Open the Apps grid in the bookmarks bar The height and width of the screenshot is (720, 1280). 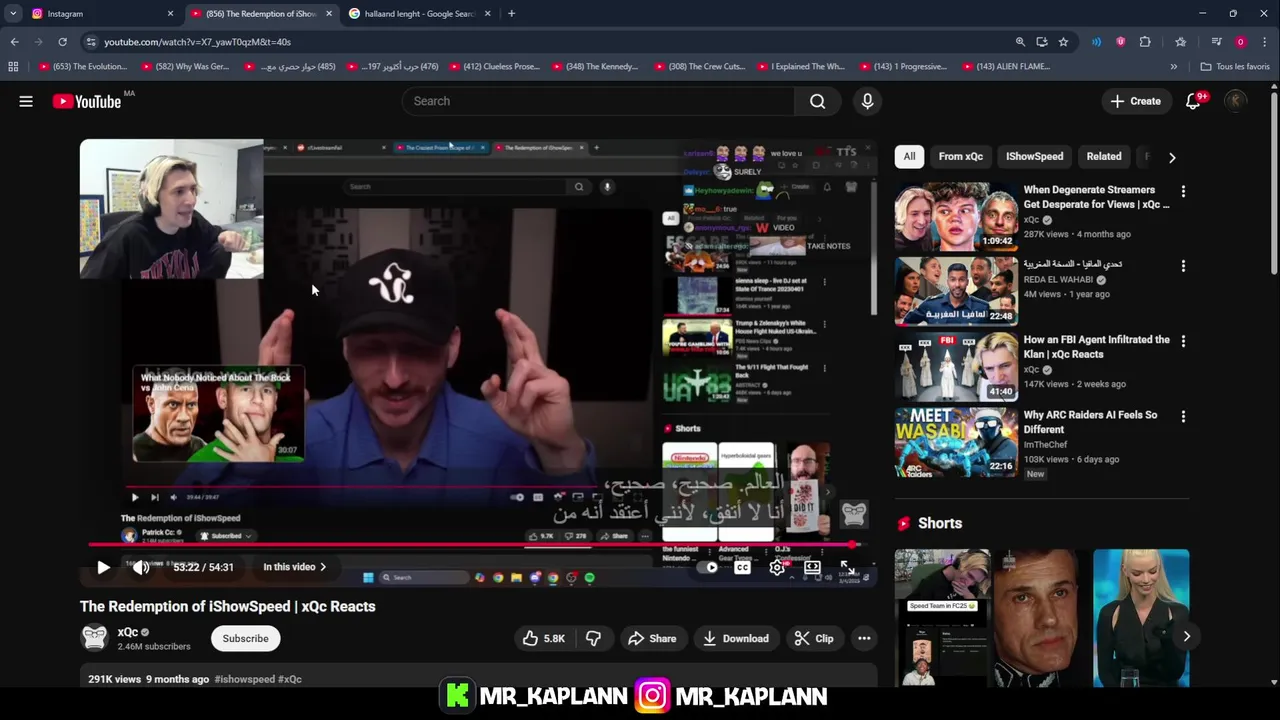tap(13, 67)
